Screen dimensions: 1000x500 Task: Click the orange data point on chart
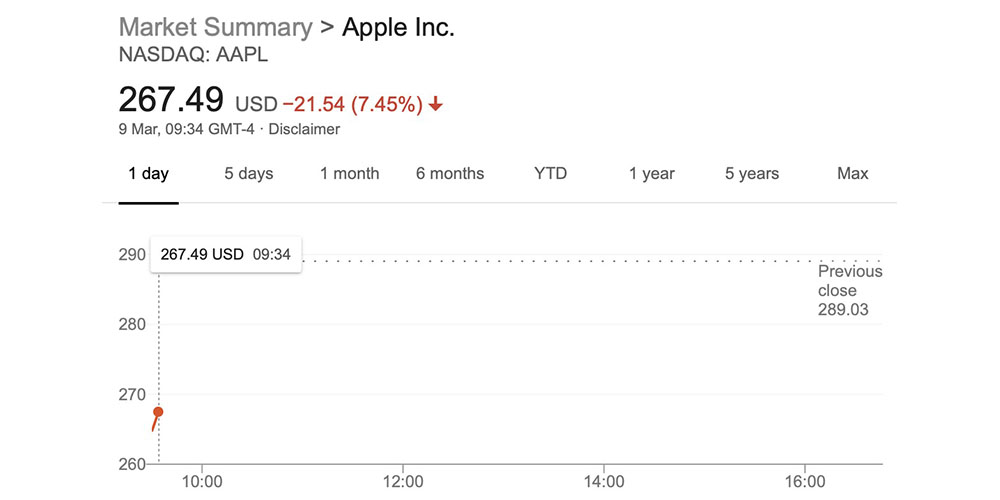[x=158, y=412]
